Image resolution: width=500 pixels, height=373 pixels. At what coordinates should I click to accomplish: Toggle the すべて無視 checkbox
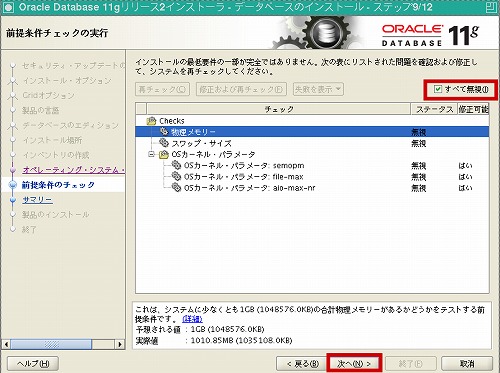438,89
